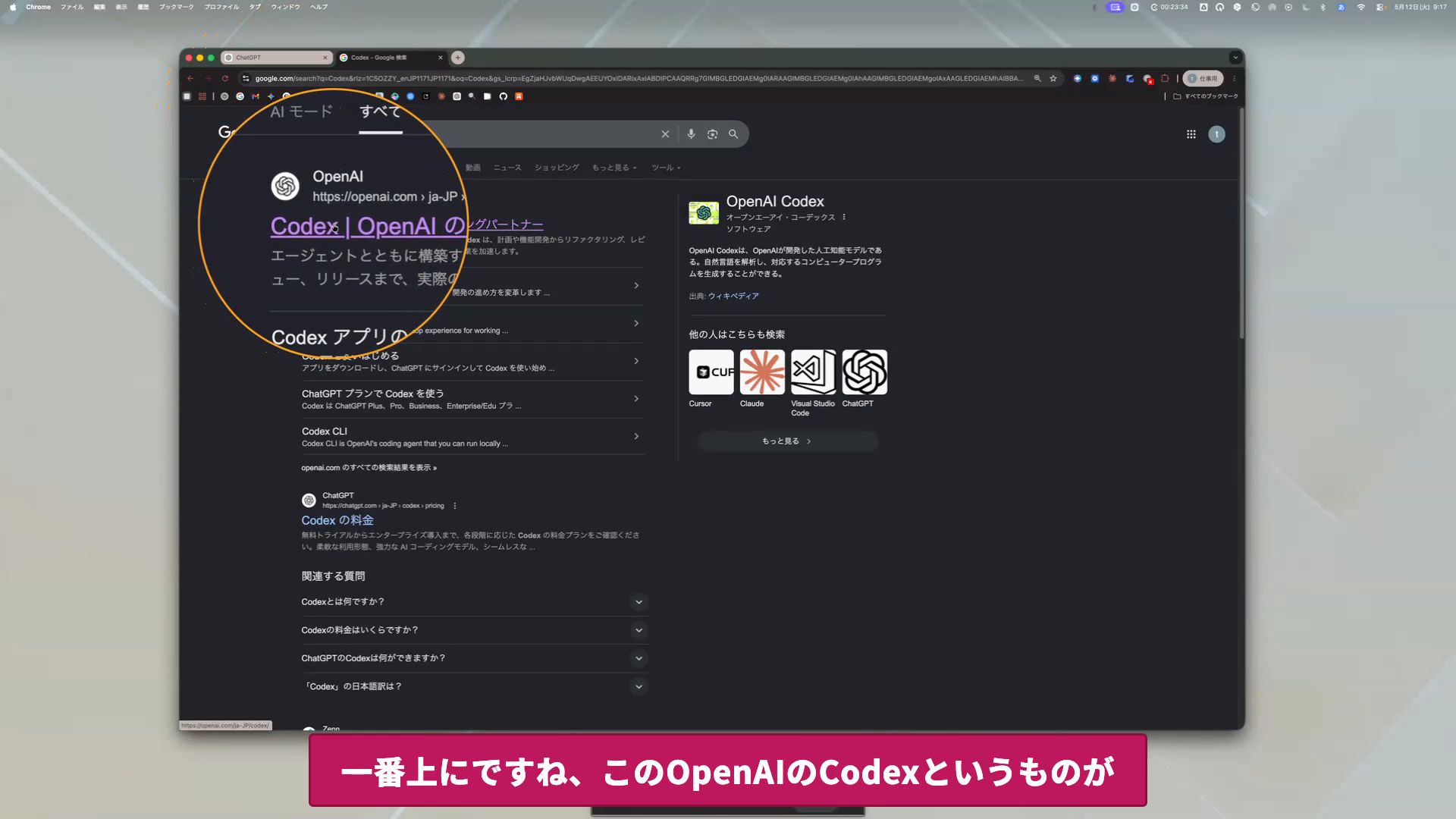Click the orange starburst extension icon
Image resolution: width=1456 pixels, height=819 pixels.
click(x=1112, y=78)
